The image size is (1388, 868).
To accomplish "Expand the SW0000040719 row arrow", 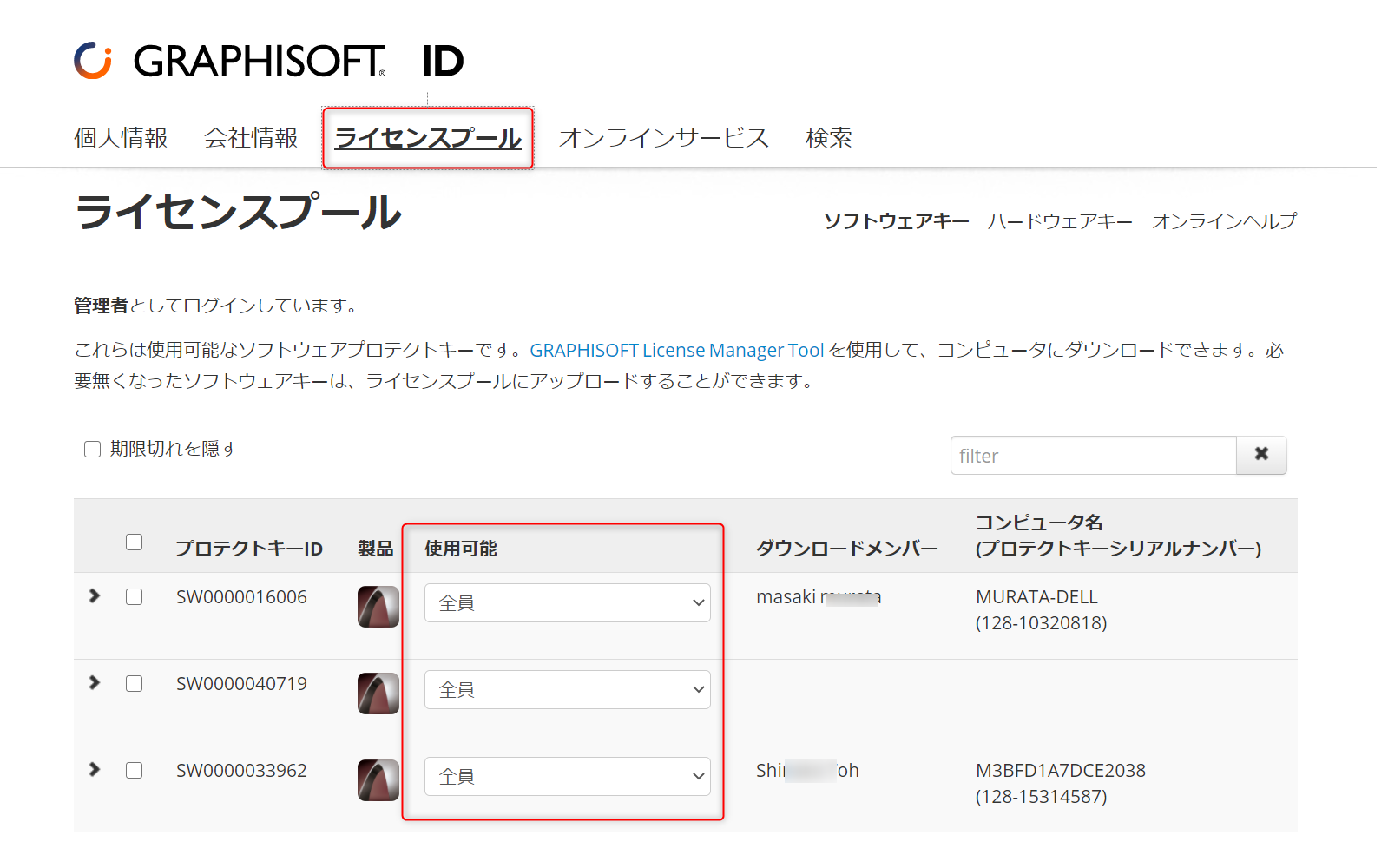I will click(95, 682).
